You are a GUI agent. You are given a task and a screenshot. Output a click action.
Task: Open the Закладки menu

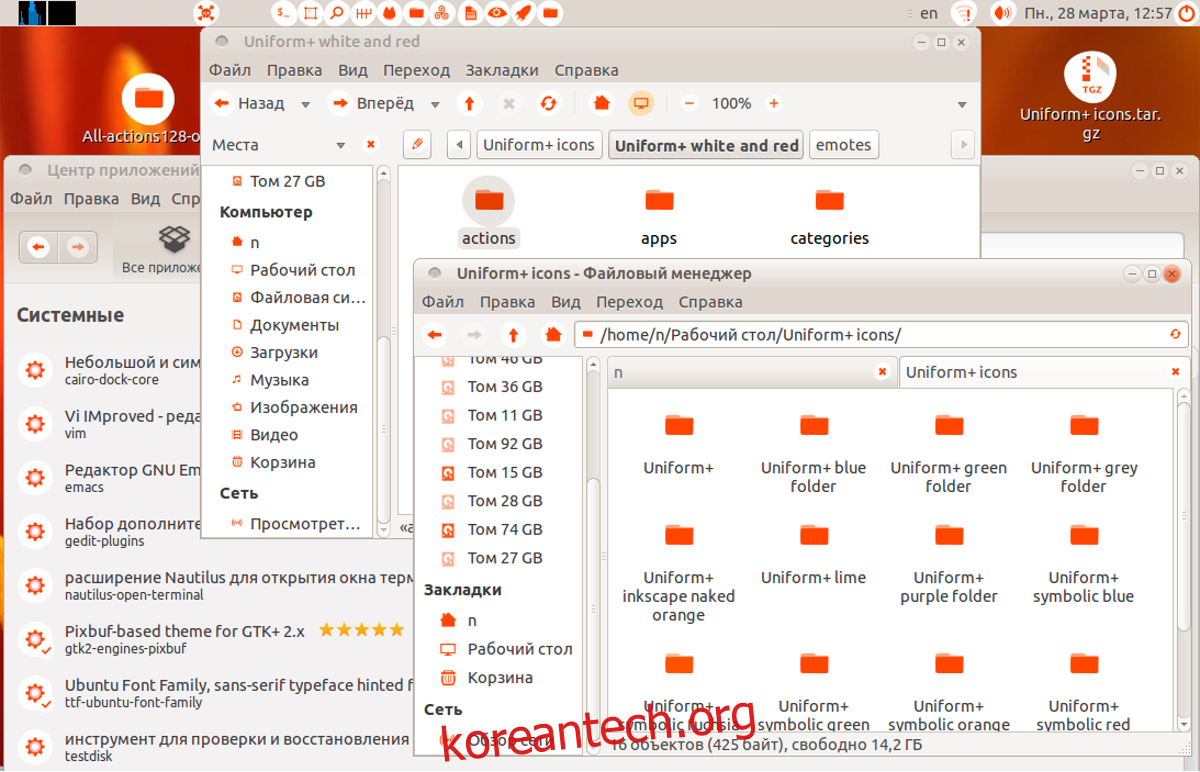pyautogui.click(x=502, y=70)
